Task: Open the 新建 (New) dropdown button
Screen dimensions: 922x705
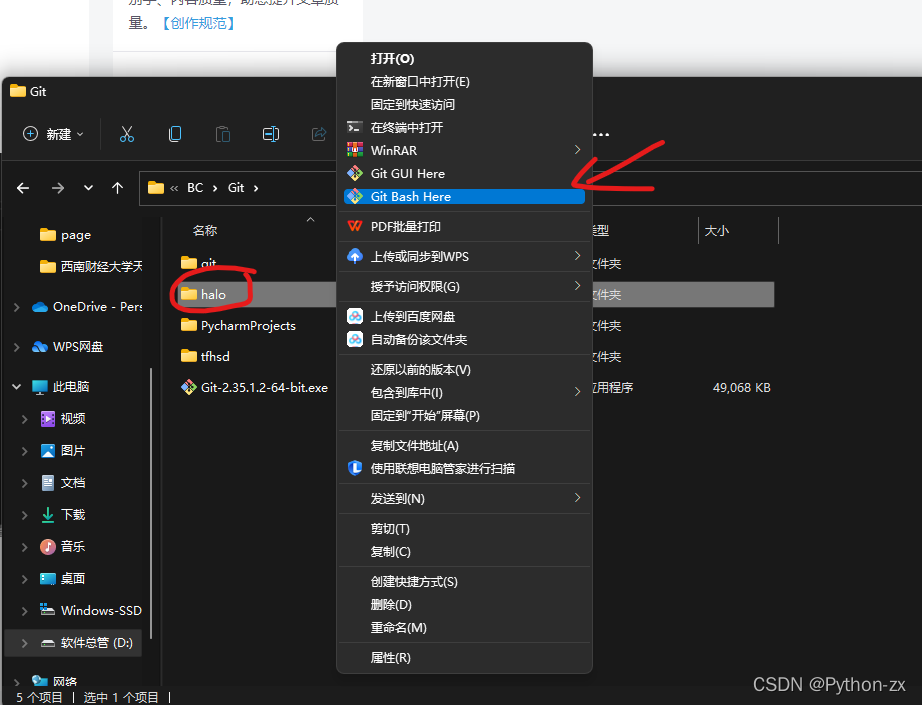Action: 53,134
